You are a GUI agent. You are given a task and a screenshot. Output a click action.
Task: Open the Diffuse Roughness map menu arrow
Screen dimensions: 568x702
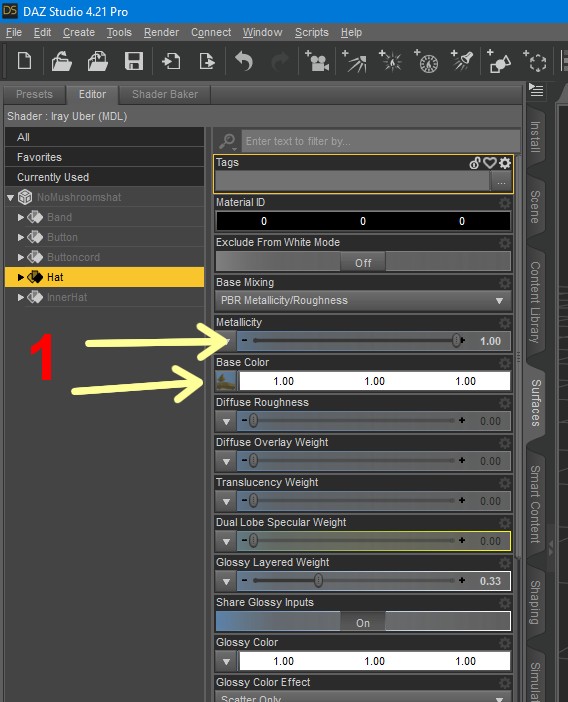[x=226, y=421]
